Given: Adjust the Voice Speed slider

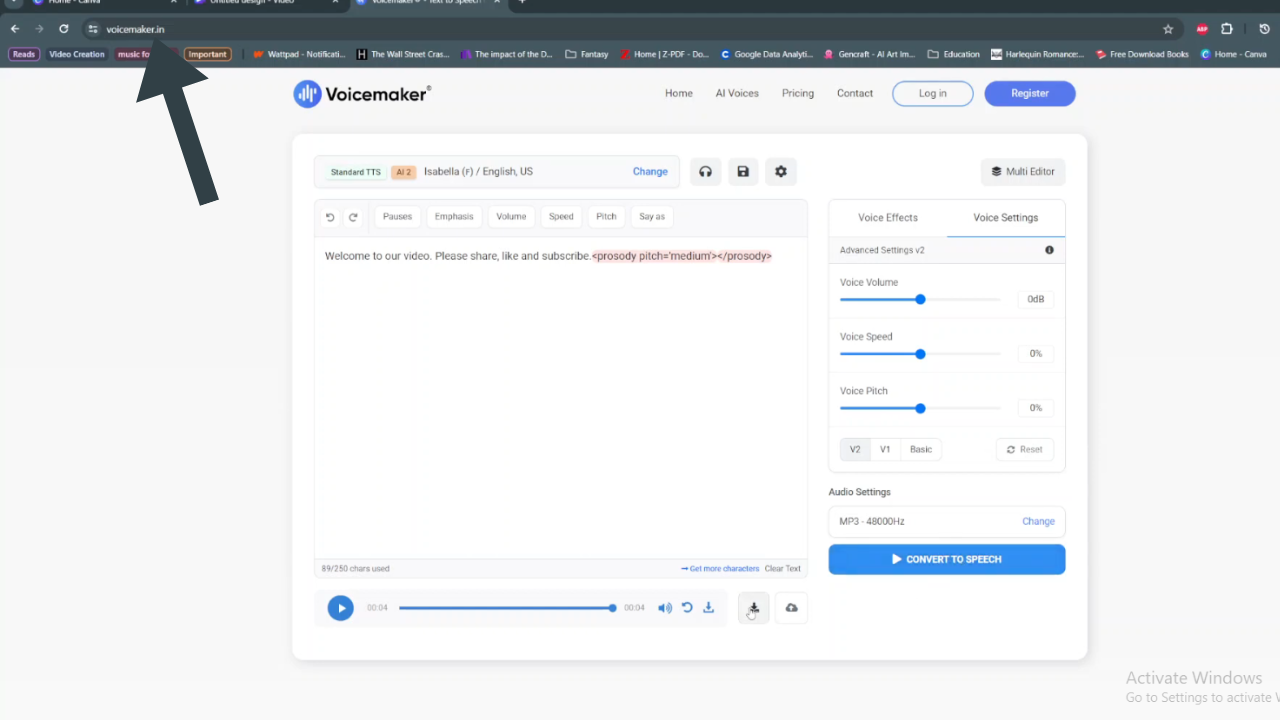Looking at the screenshot, I should tap(920, 354).
